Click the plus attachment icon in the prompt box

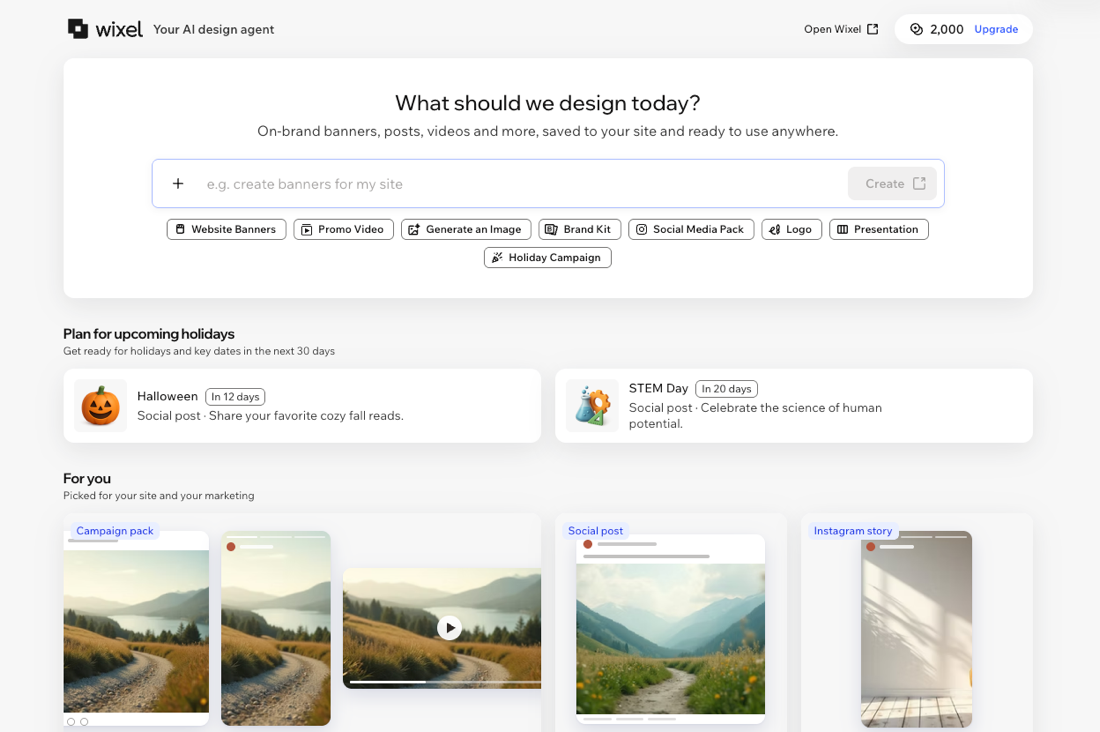tap(178, 183)
